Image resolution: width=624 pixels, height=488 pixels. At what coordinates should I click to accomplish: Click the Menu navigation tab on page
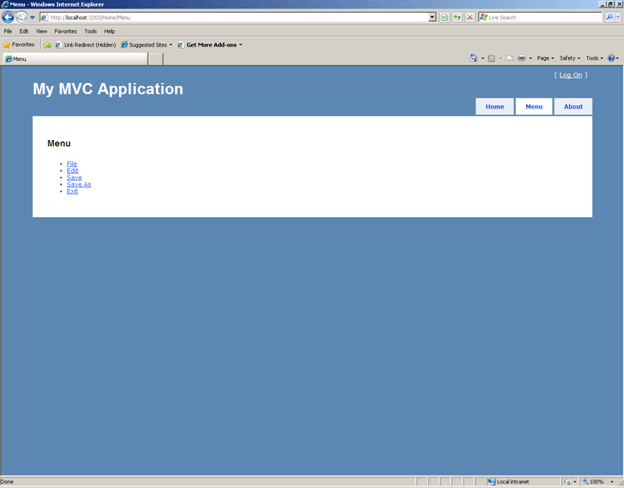tap(534, 107)
